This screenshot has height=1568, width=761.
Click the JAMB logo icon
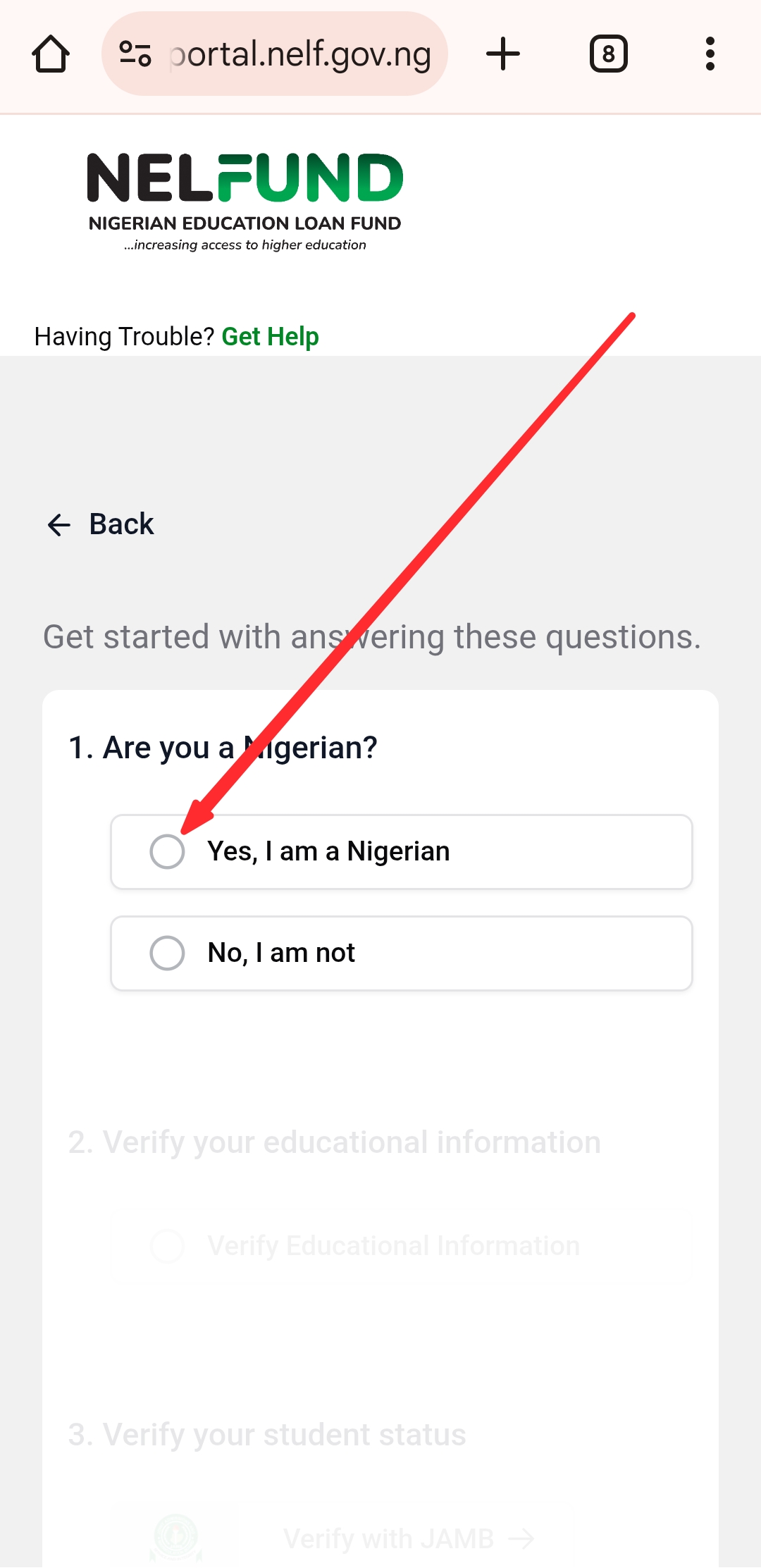[x=176, y=1538]
